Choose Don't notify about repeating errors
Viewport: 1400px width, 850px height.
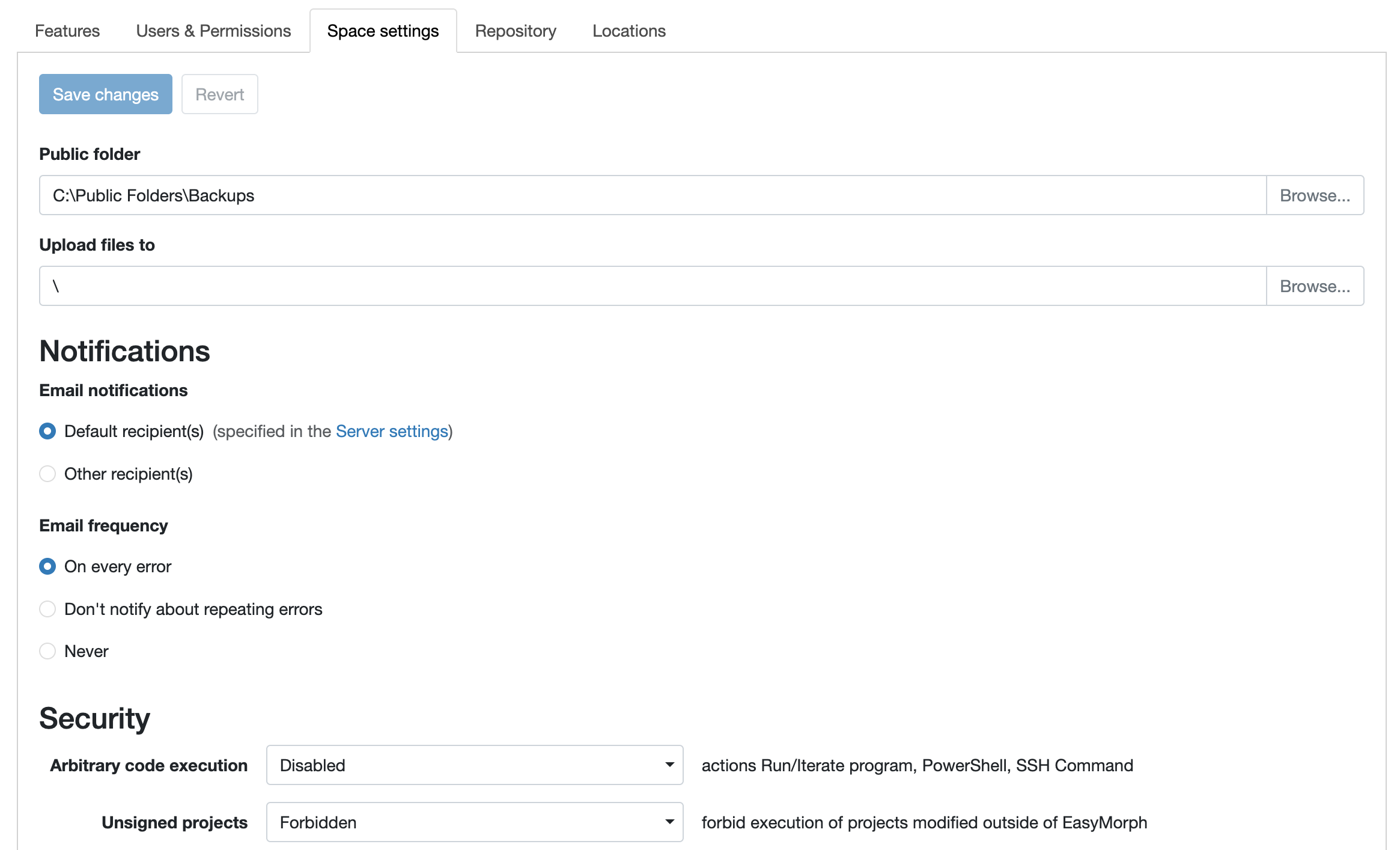click(47, 609)
